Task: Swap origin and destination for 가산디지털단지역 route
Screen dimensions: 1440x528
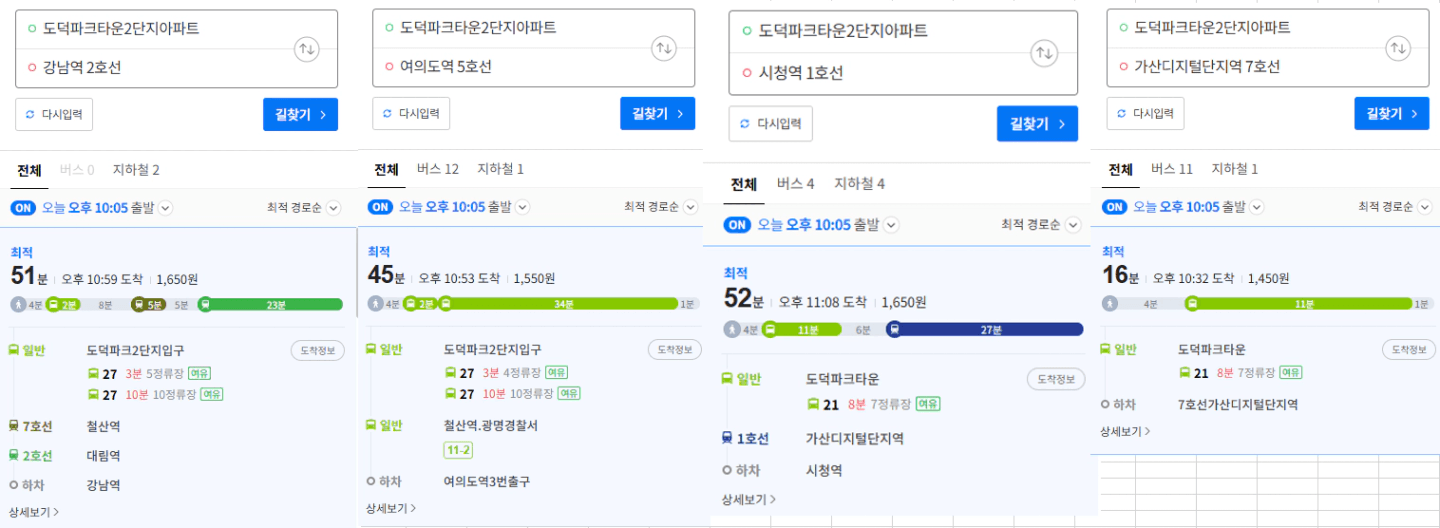Action: click(1398, 48)
